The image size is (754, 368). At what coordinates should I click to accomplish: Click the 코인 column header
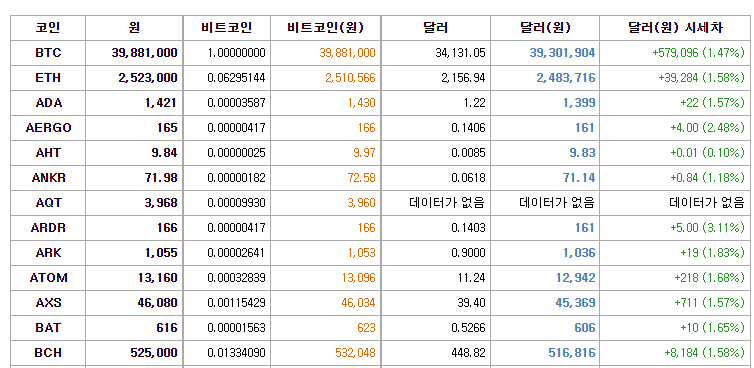[48, 28]
